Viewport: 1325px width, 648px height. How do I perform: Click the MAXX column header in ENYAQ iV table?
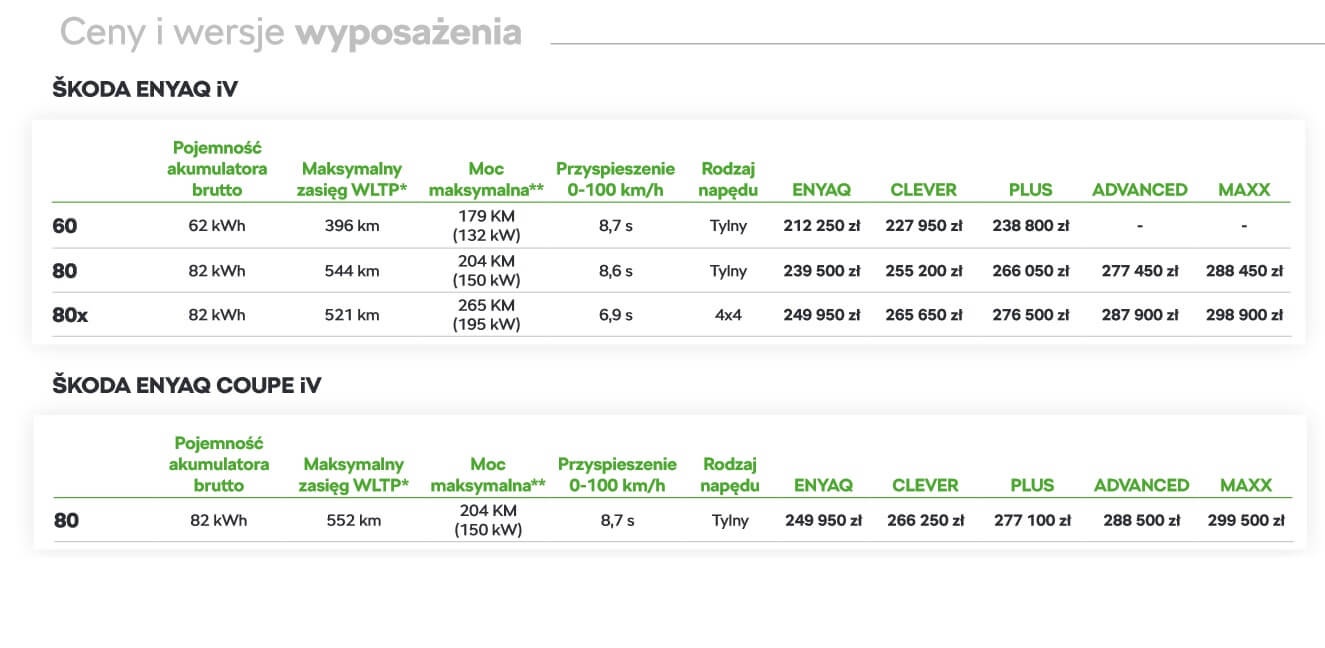click(1244, 190)
